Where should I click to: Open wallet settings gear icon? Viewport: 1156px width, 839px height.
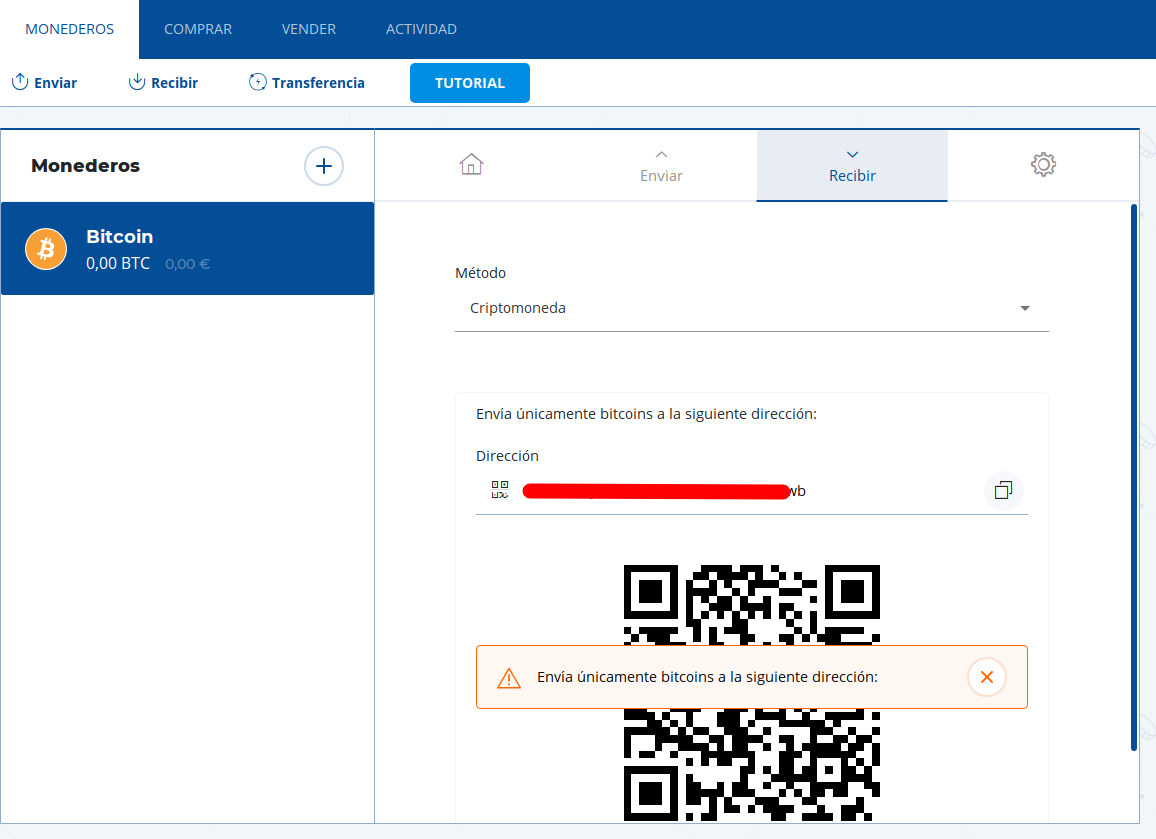click(1043, 164)
